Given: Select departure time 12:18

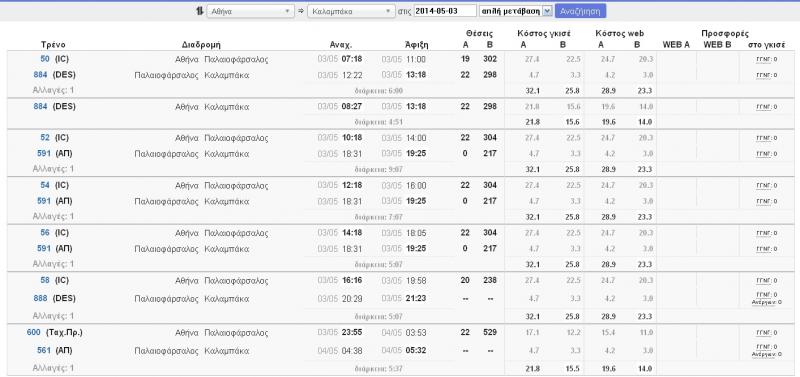Looking at the screenshot, I should point(352,185).
